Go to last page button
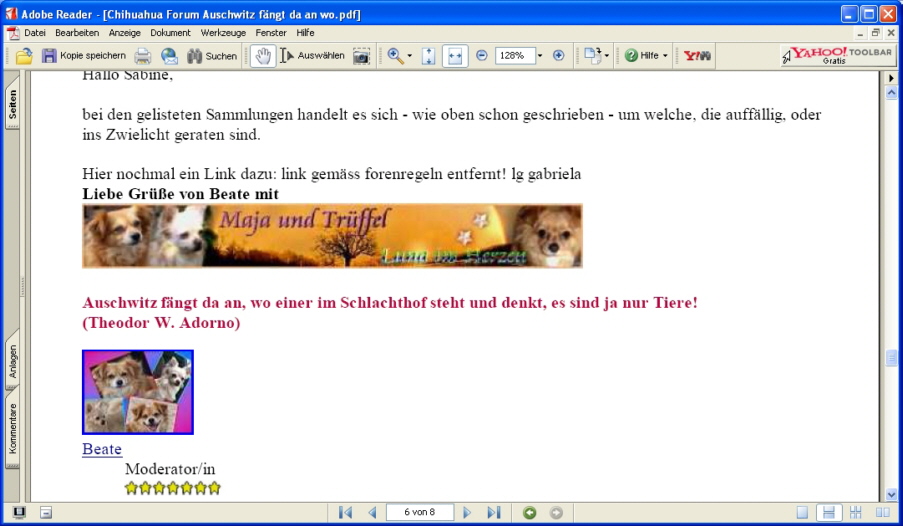 494,512
